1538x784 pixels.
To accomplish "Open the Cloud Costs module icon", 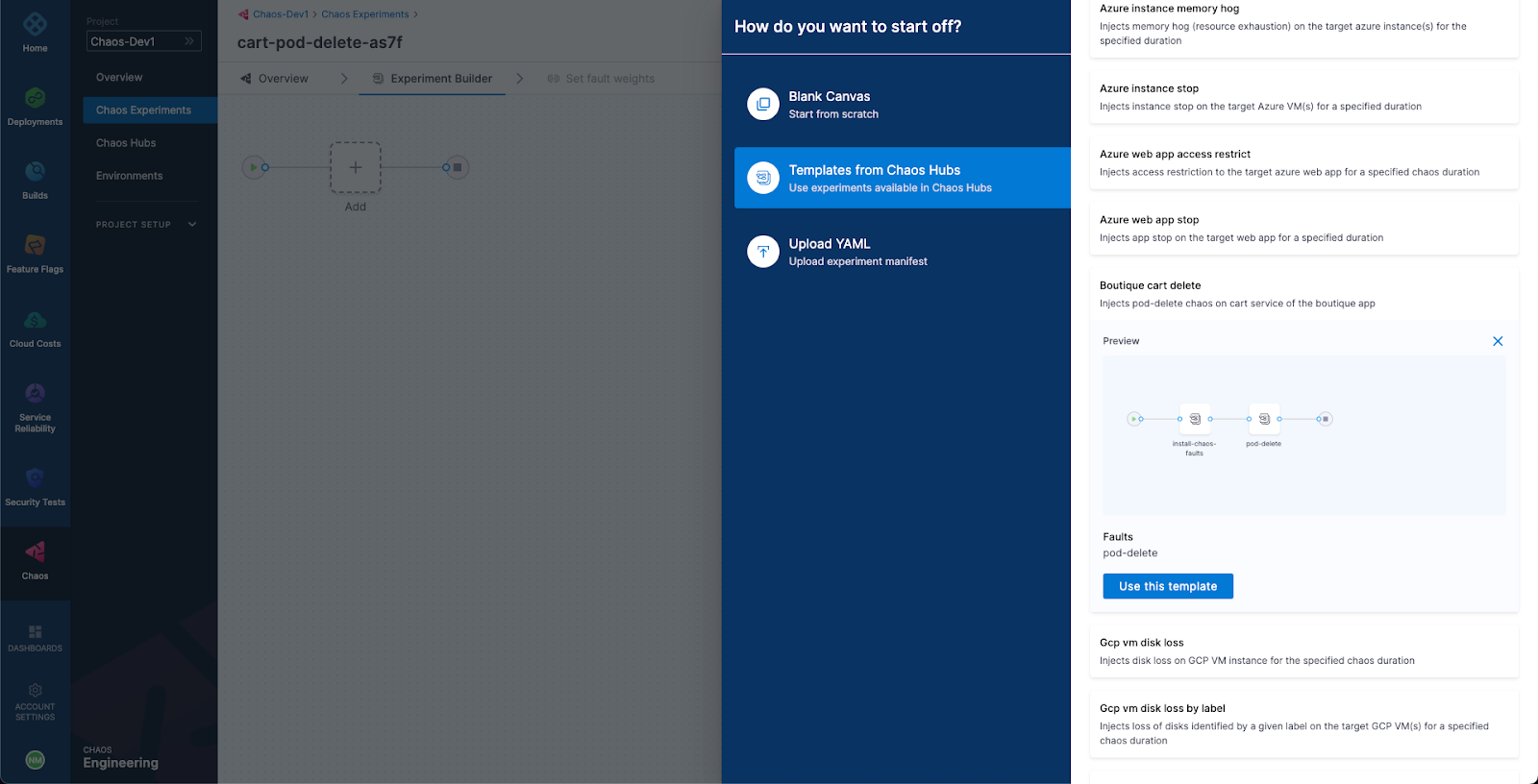I will tap(35, 320).
